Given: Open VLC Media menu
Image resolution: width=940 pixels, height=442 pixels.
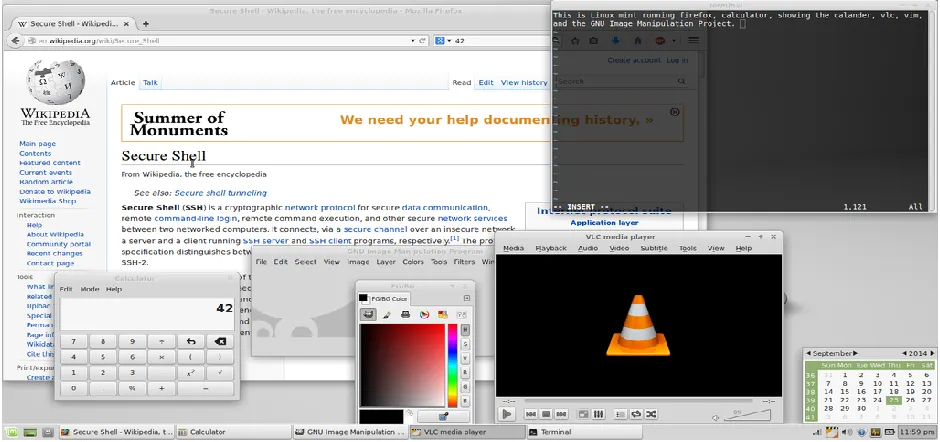Looking at the screenshot, I should click(513, 248).
